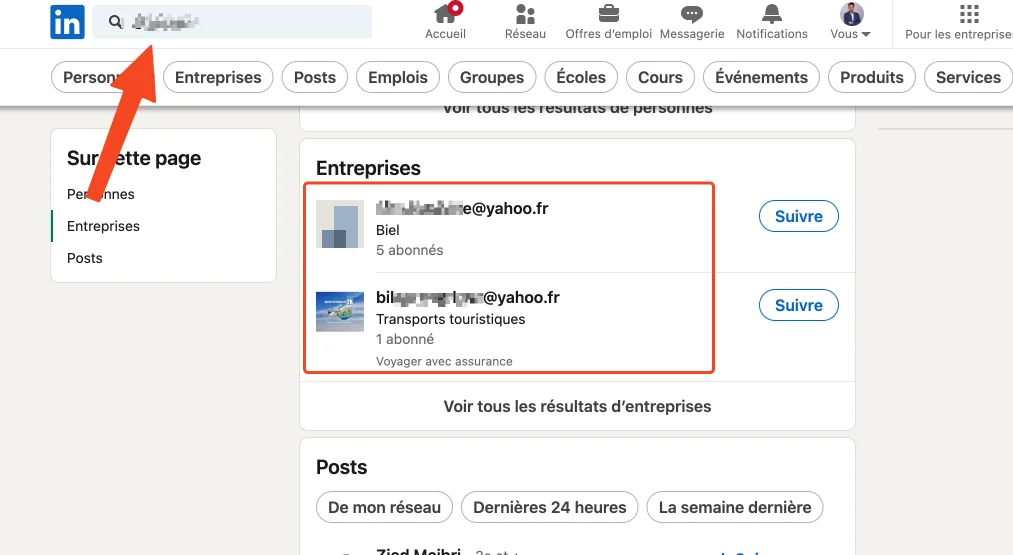Follow the Transports touristiques company
Viewport: 1013px width, 555px height.
click(799, 306)
